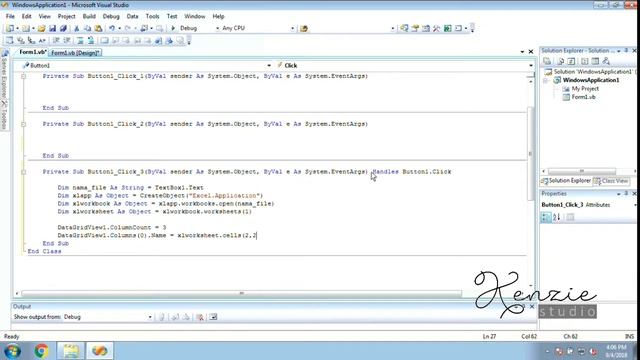The width and height of the screenshot is (640, 360).
Task: Click the 'Handles Button1.Click' code text
Action: click(x=412, y=172)
